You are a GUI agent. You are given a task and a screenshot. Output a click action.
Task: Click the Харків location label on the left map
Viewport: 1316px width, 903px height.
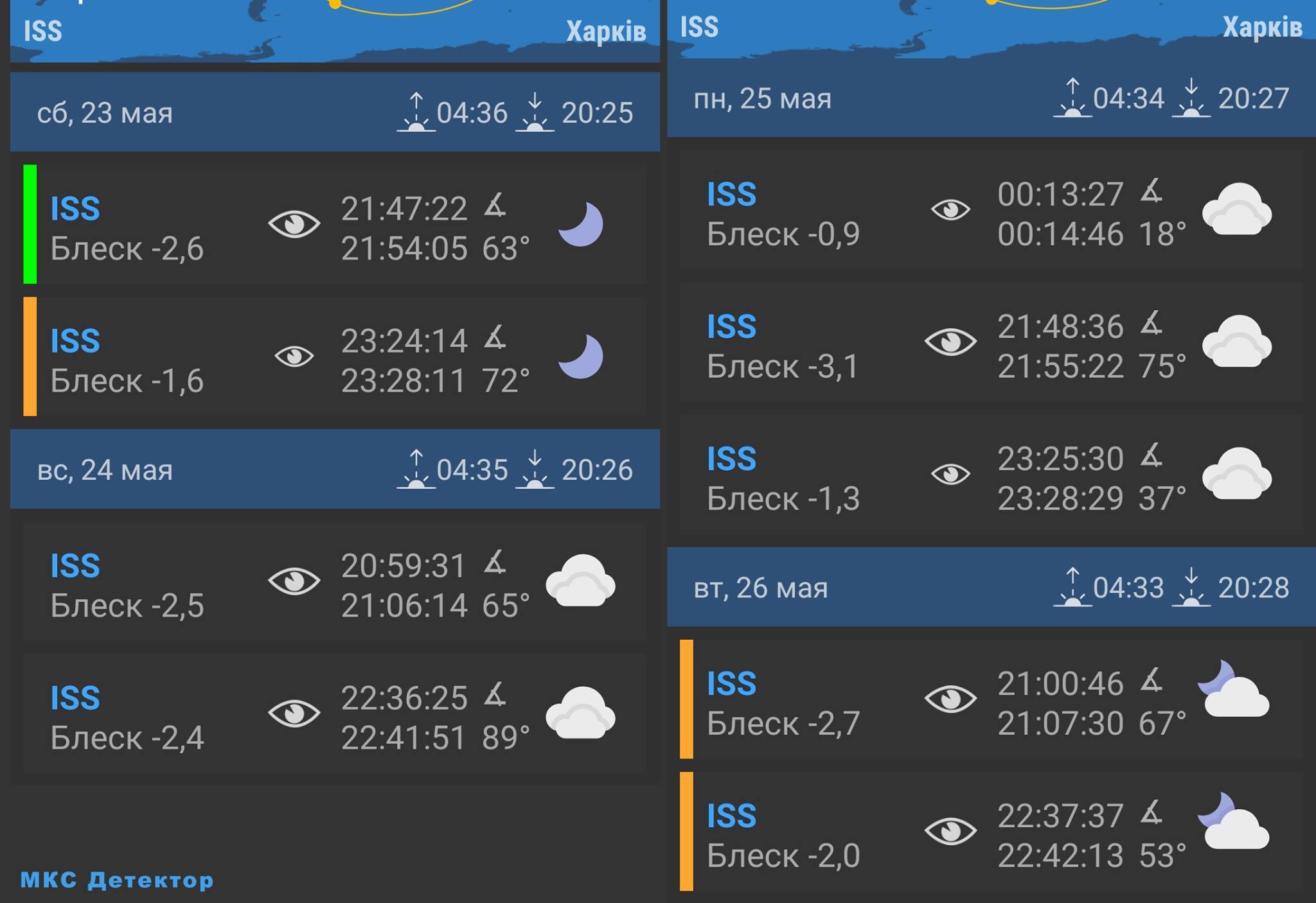(x=606, y=31)
